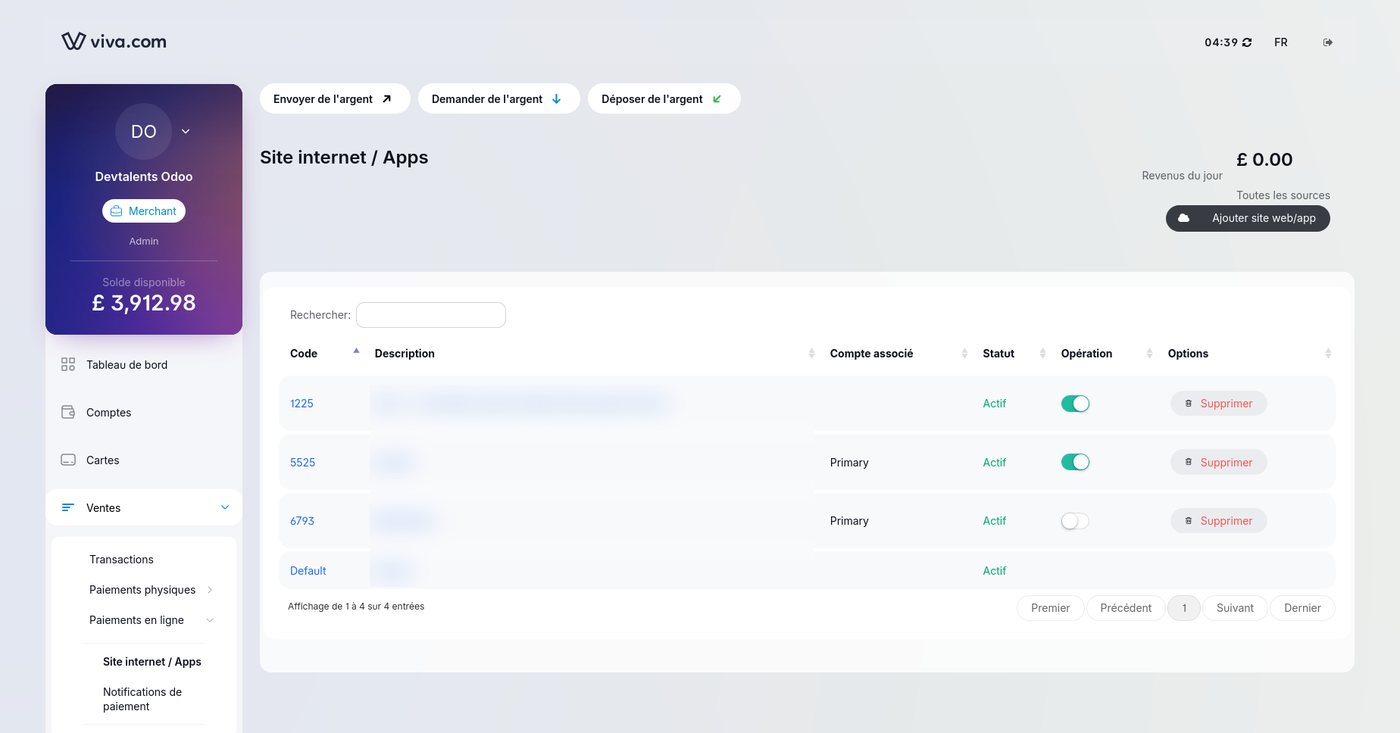Click the viva.com logo
This screenshot has height=733, width=1400.
coord(114,41)
